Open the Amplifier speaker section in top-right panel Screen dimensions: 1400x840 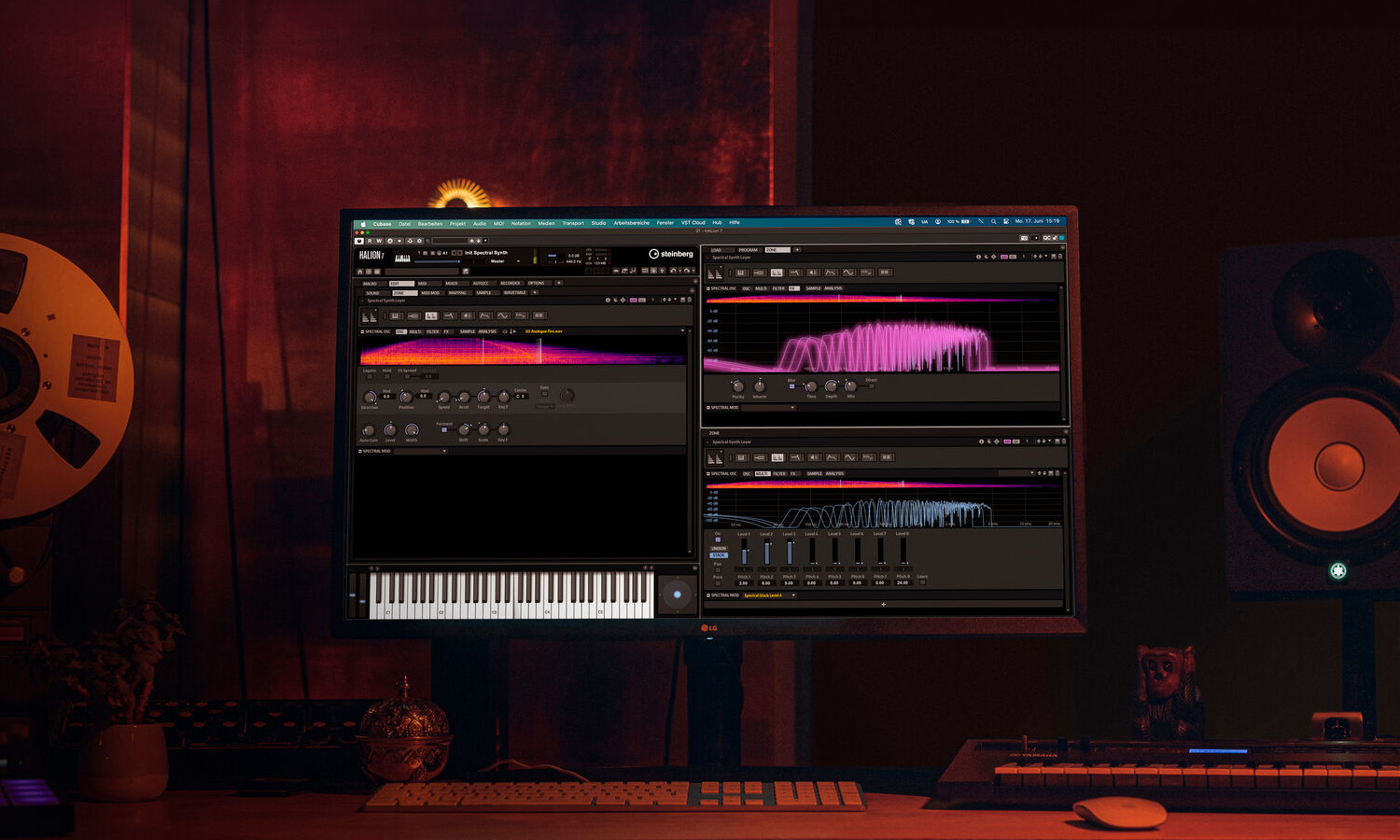coord(813,273)
